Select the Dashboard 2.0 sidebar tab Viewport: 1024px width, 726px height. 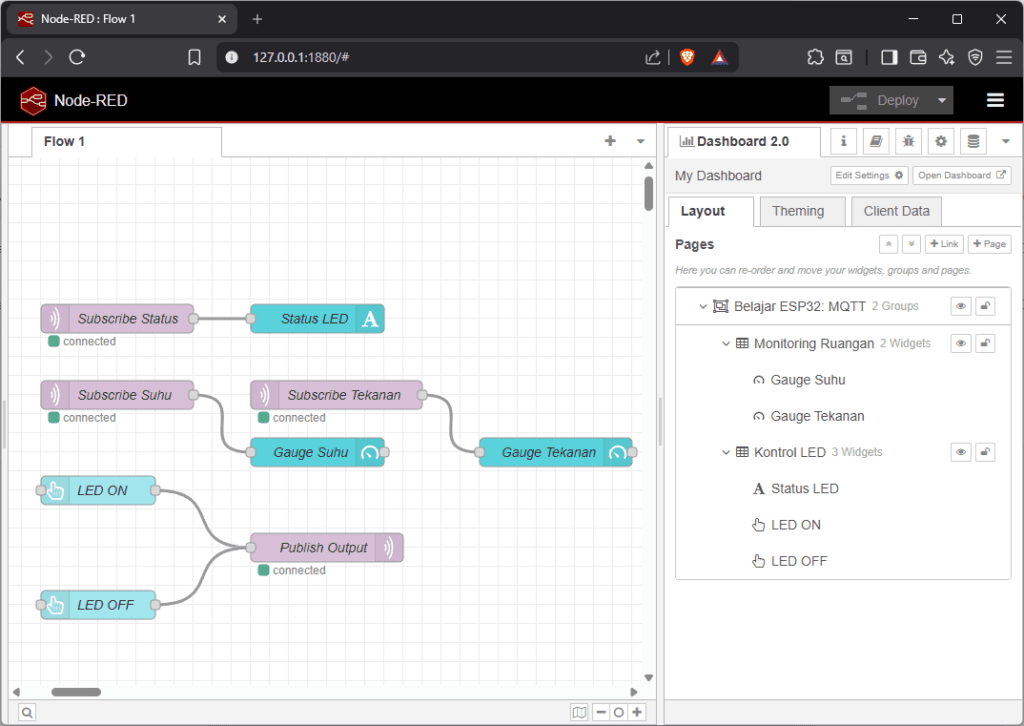click(743, 142)
